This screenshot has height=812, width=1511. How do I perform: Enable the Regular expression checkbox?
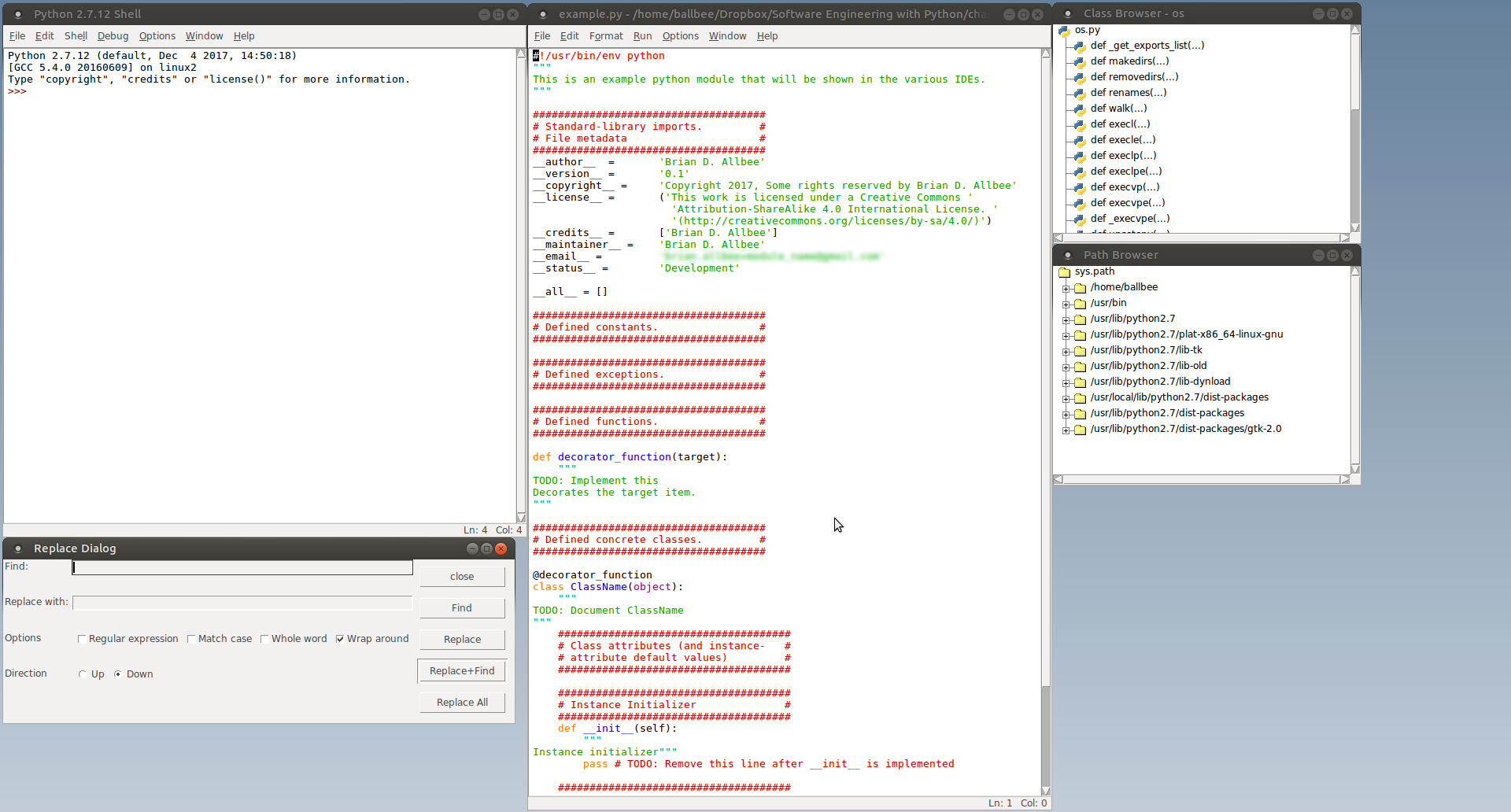pyautogui.click(x=82, y=639)
